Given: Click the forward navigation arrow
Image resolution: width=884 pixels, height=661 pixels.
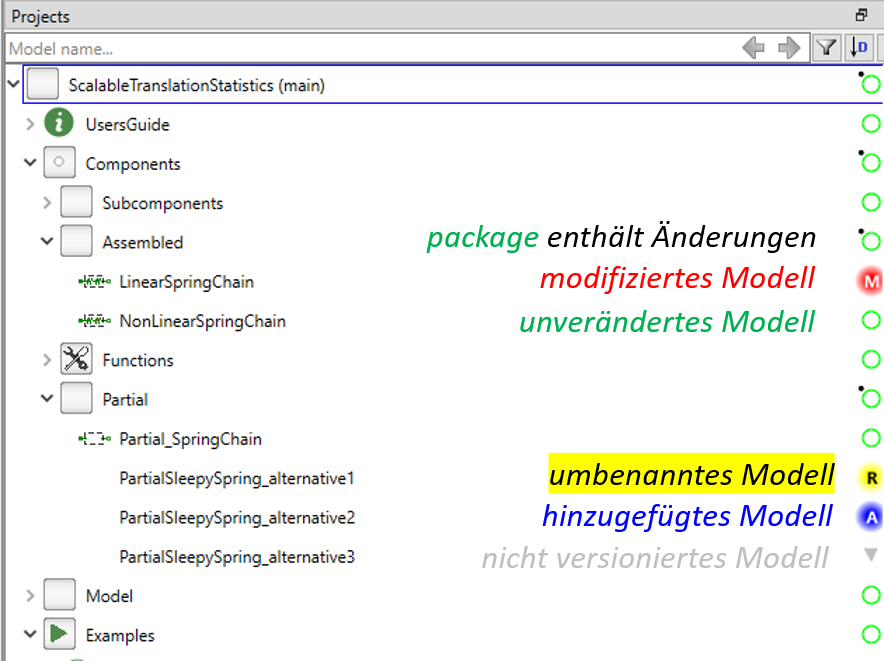Looking at the screenshot, I should click(x=788, y=47).
